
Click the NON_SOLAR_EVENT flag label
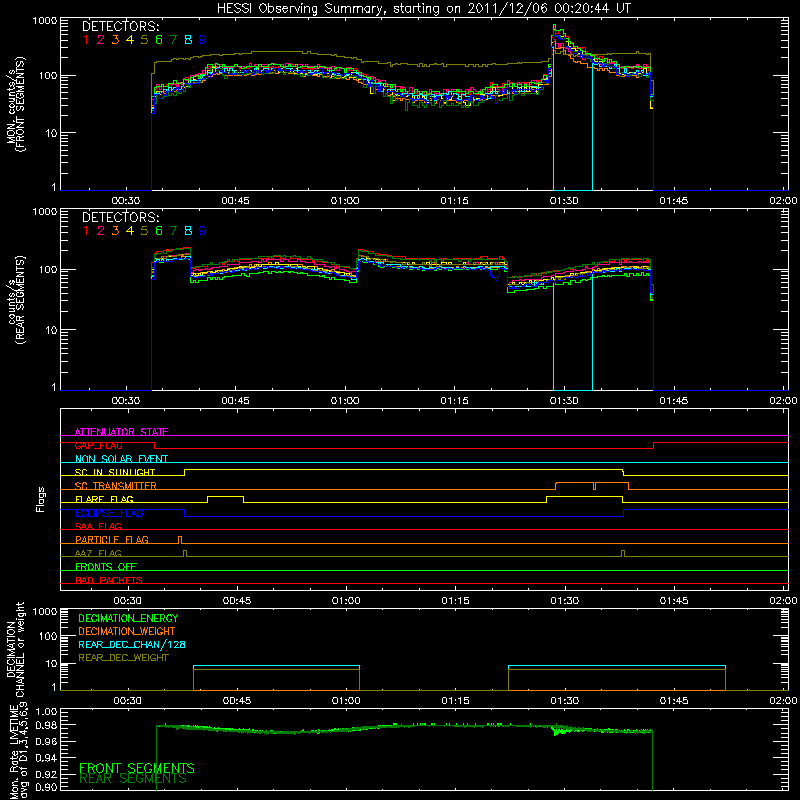click(x=121, y=459)
